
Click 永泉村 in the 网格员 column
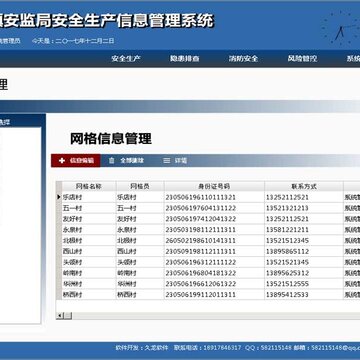127,230
